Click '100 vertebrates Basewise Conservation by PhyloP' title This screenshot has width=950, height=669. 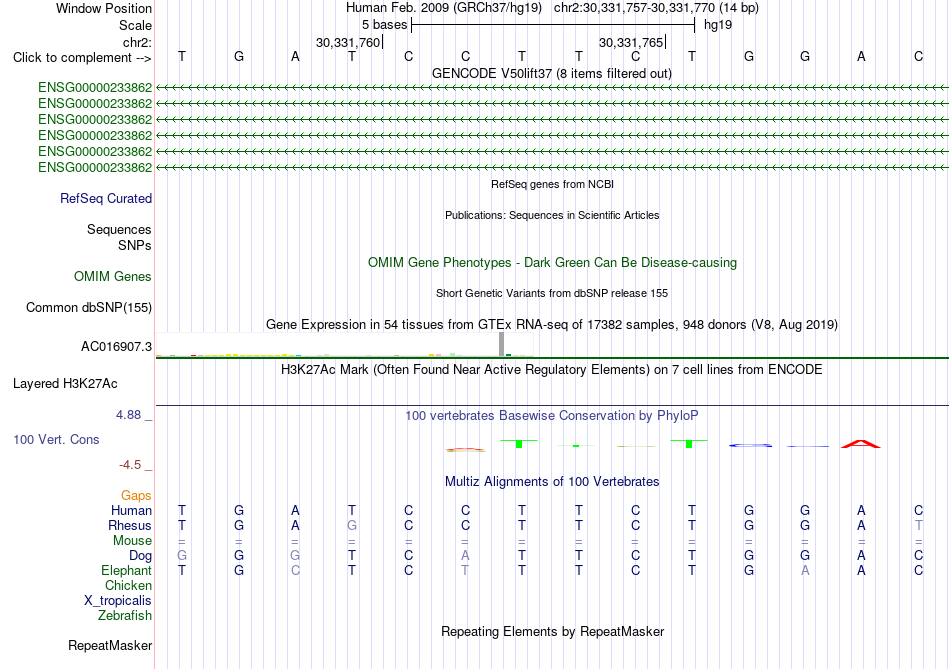552,415
